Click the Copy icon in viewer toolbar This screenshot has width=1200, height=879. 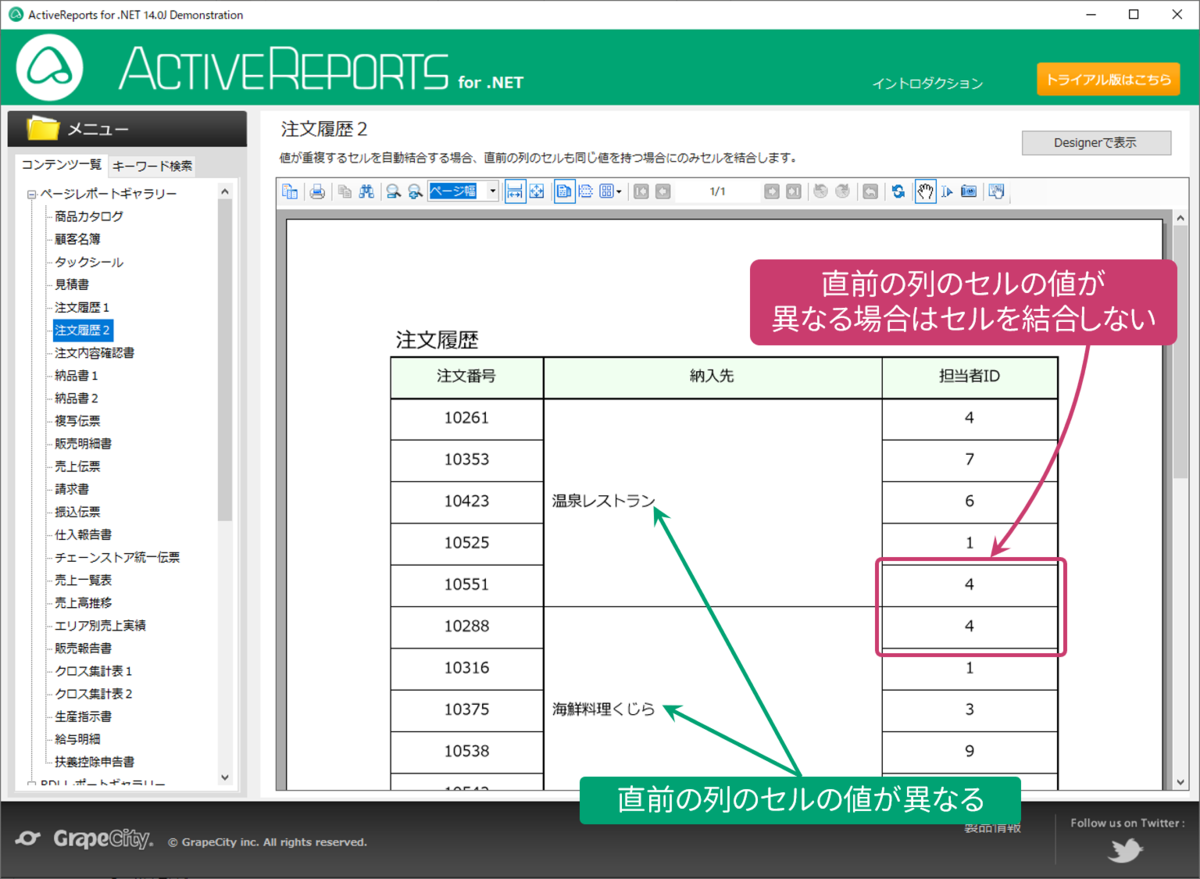click(x=346, y=191)
